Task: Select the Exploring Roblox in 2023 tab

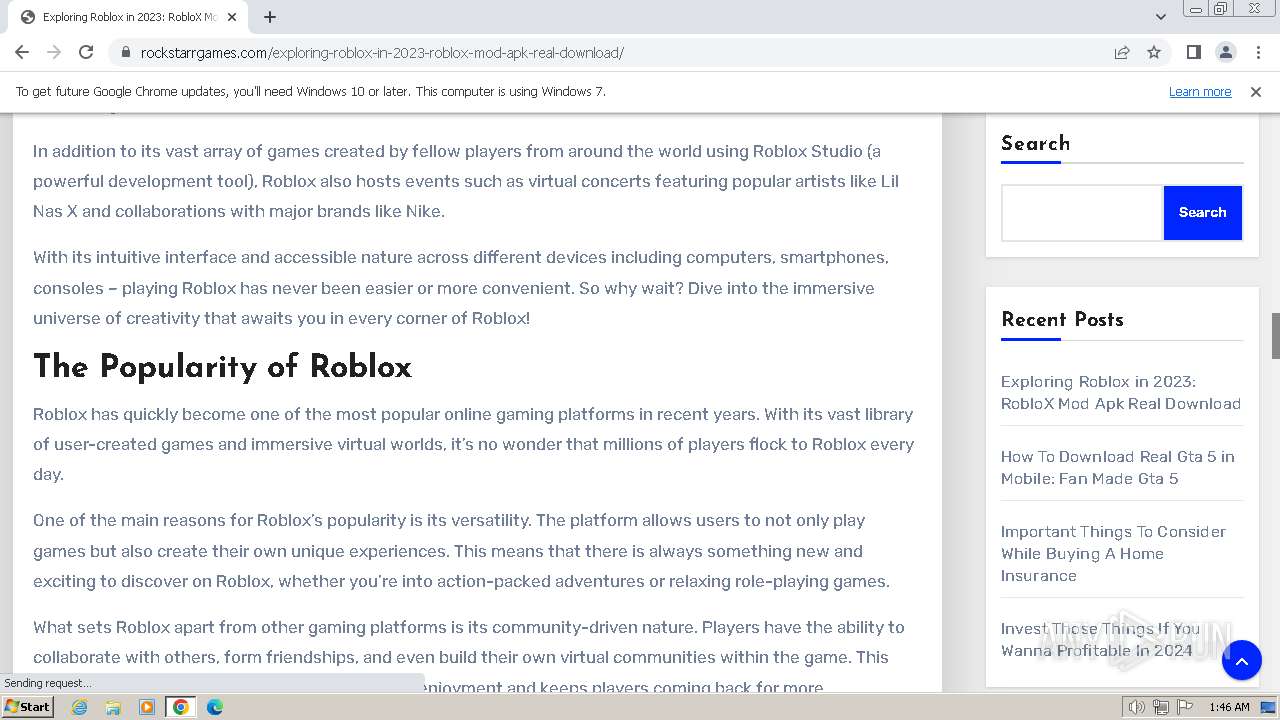Action: coord(130,17)
